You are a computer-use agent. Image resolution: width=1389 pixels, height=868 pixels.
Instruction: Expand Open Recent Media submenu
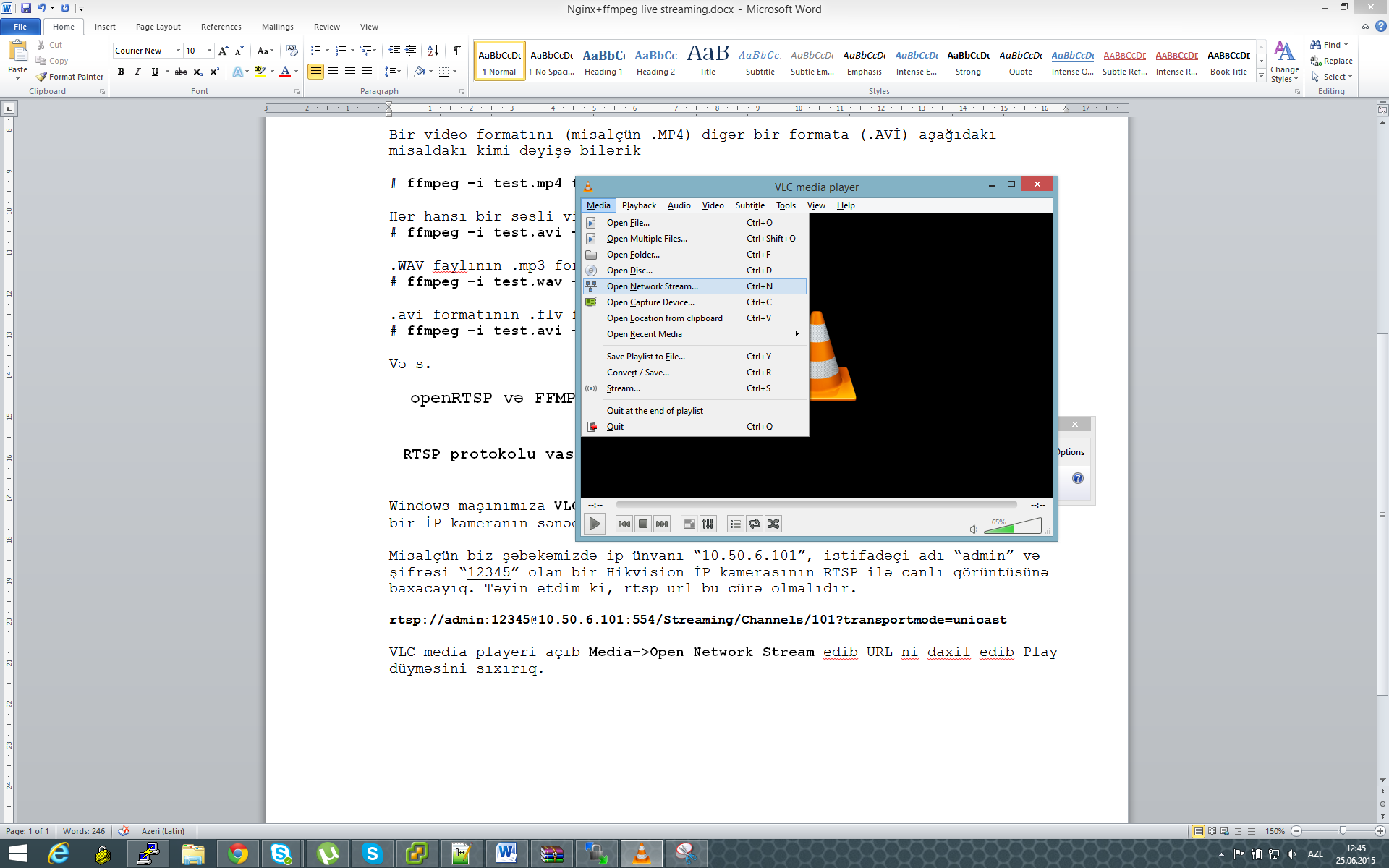(x=694, y=334)
